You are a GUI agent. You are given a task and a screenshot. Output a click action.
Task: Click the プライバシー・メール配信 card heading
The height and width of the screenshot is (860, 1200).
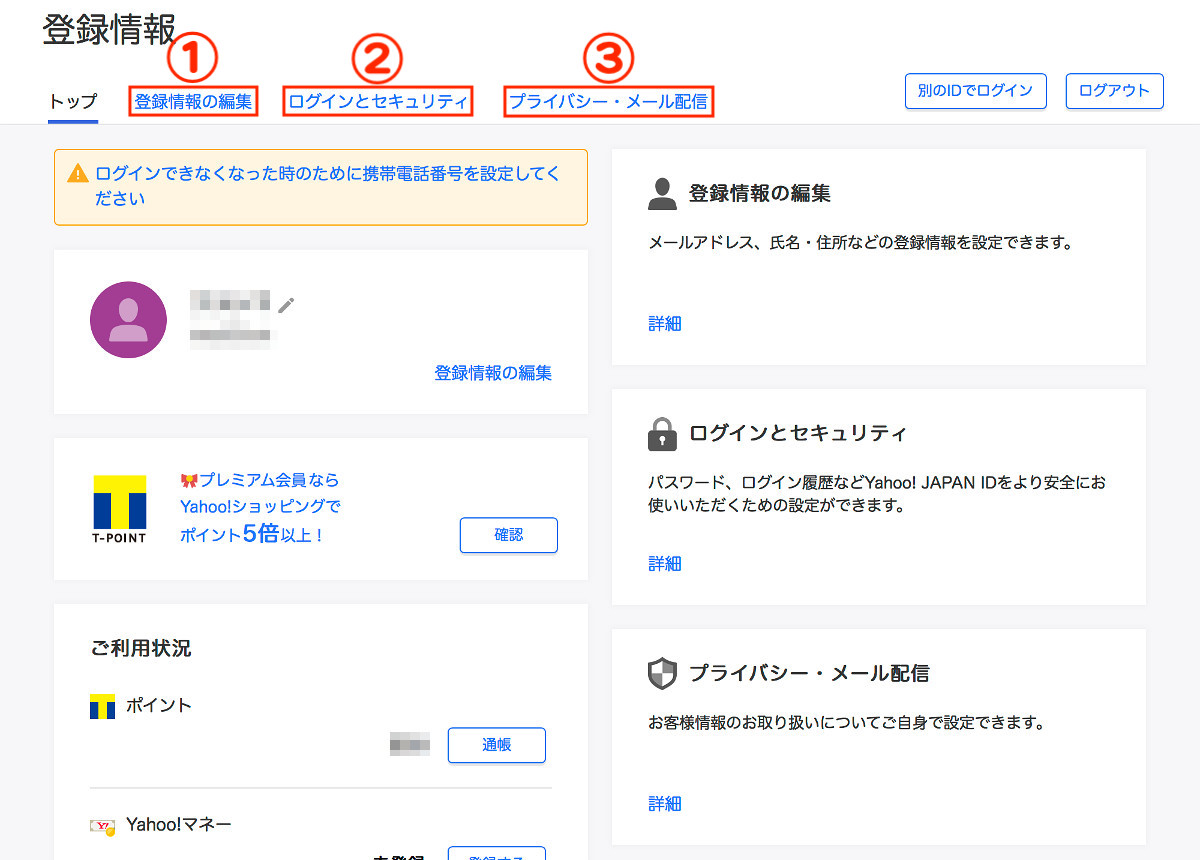tap(809, 674)
